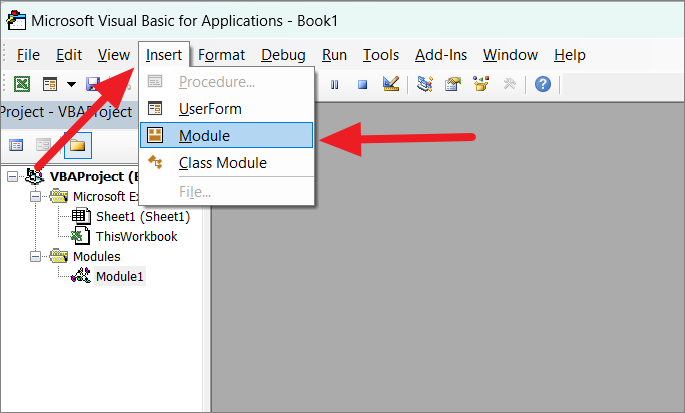Viewport: 685px width, 413px height.
Task: Click Project Explorer vertical scrollbar
Action: point(207,309)
